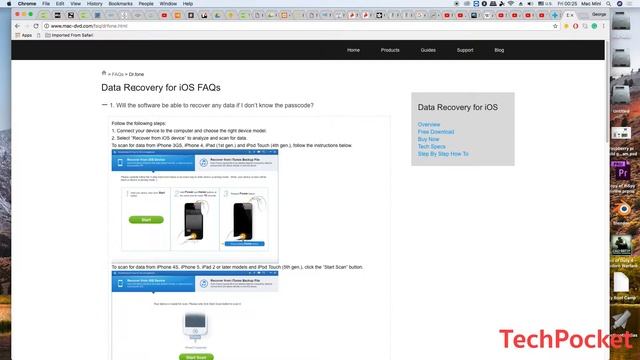The height and width of the screenshot is (360, 640).
Task: Click the Tech Specs sidebar link
Action: 431,147
